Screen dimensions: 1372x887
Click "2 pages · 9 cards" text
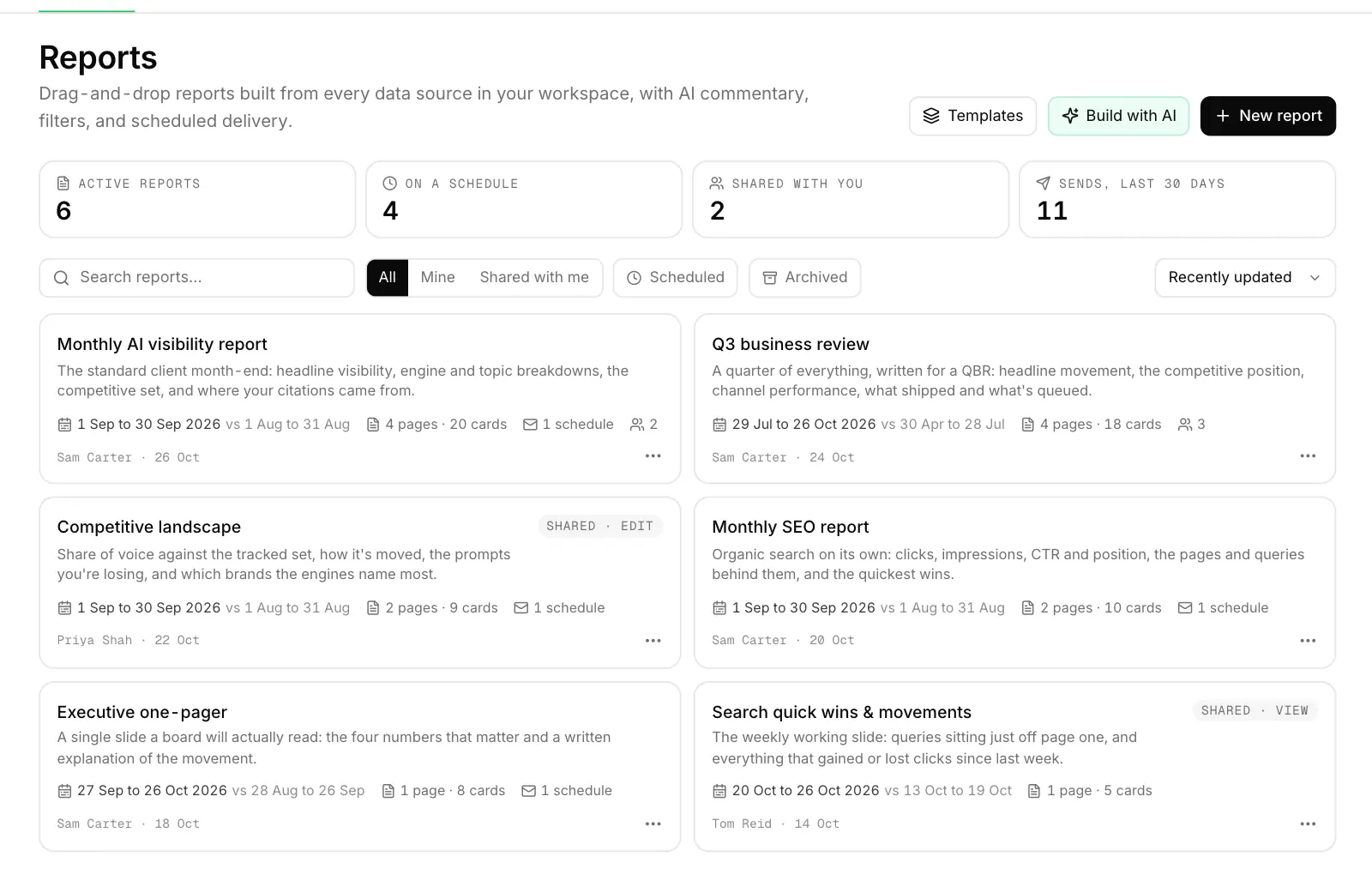pyautogui.click(x=442, y=608)
